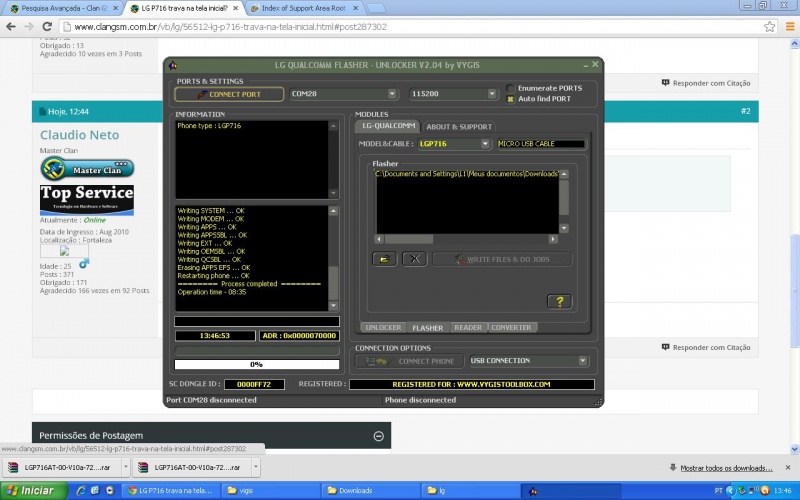Select the FLASHER tab
This screenshot has height=500, width=800.
(x=428, y=328)
